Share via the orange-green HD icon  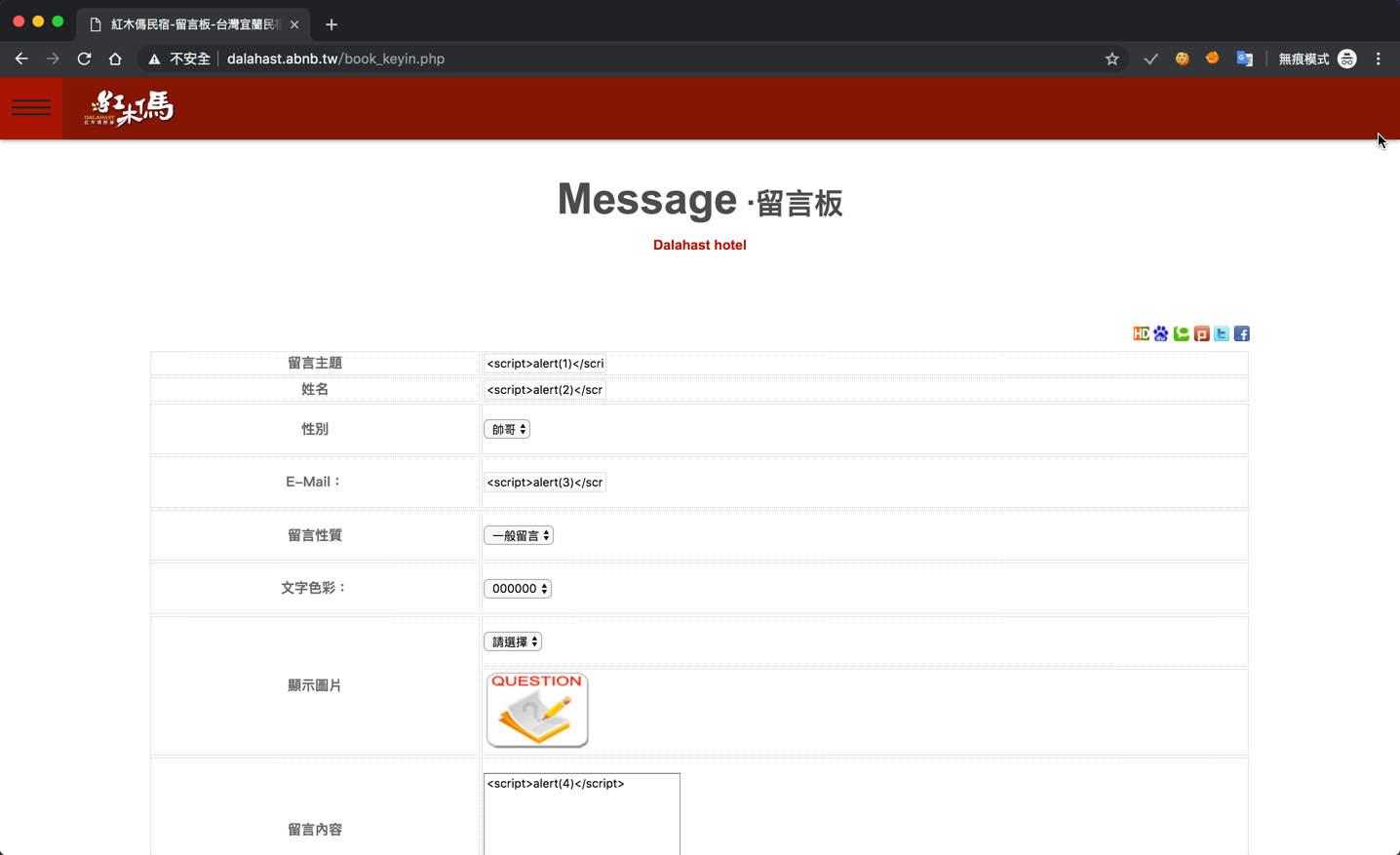click(1141, 333)
